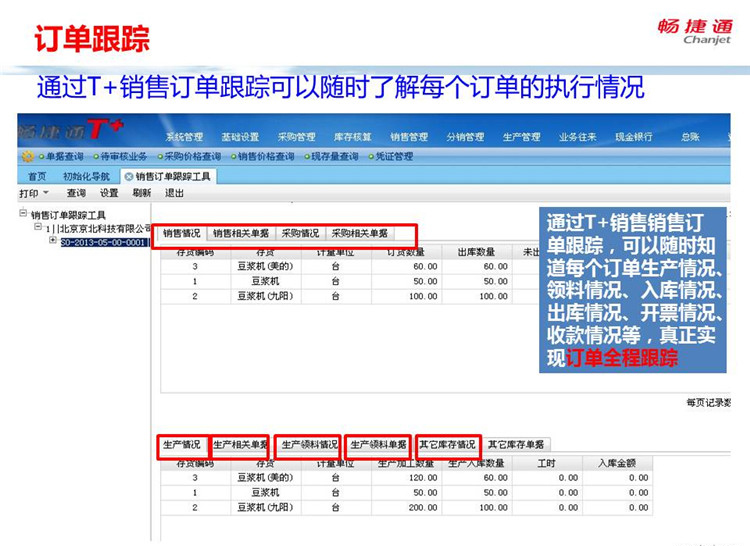Click 入库金额 column header
The image size is (750, 546).
(617, 463)
